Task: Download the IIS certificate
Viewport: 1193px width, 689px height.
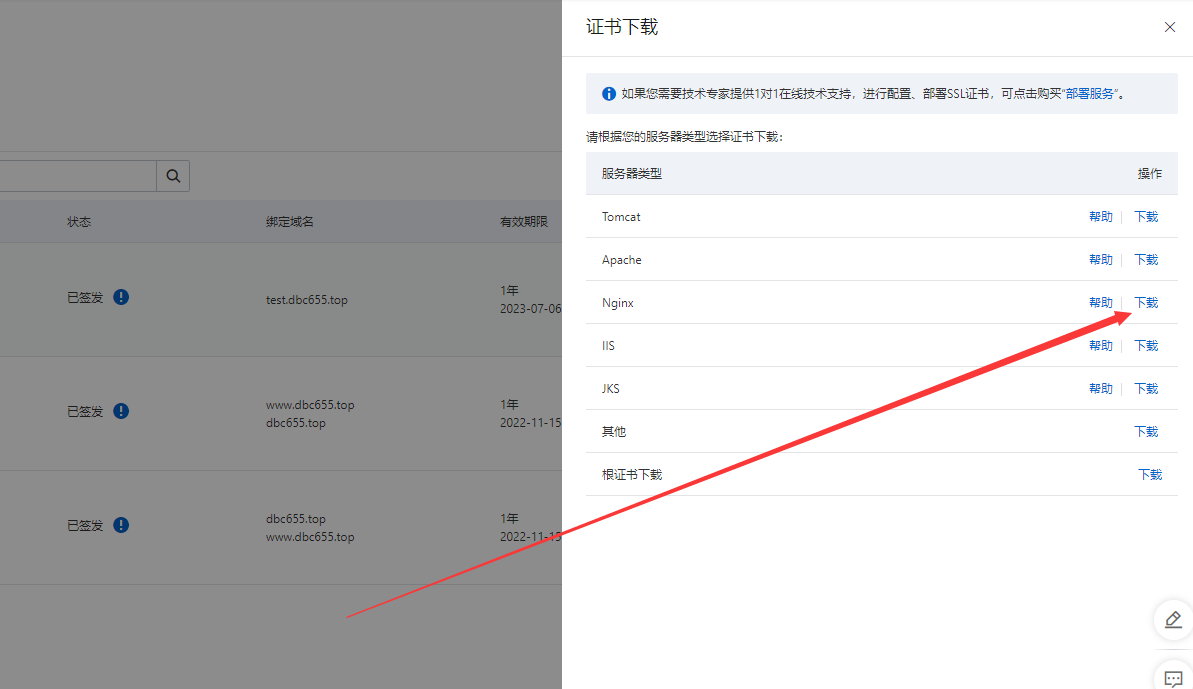Action: [x=1146, y=346]
